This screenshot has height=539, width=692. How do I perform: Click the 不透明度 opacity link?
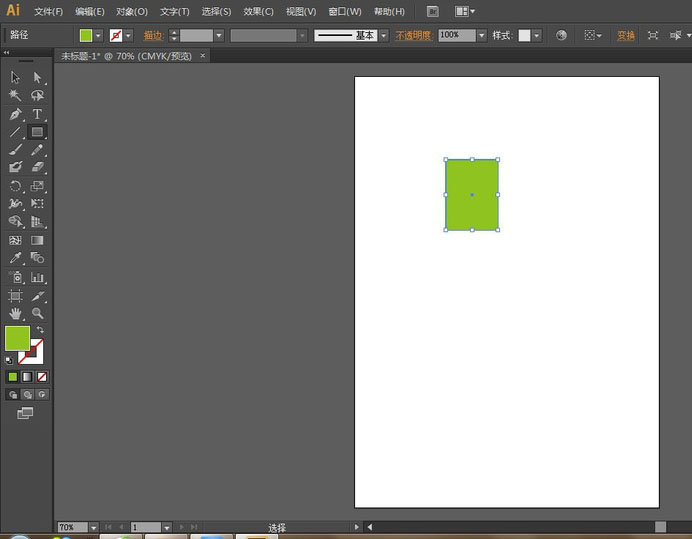(413, 35)
